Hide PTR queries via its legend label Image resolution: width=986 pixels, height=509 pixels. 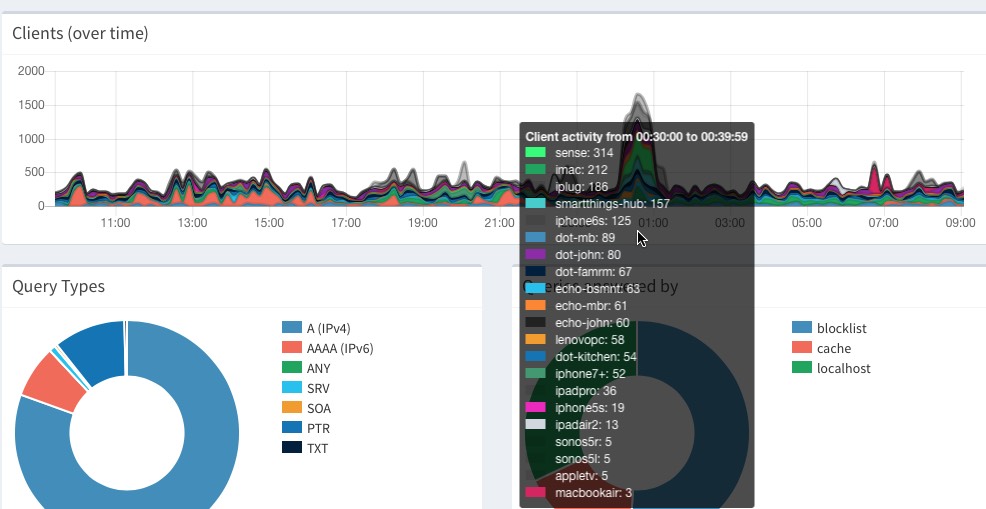(x=318, y=428)
